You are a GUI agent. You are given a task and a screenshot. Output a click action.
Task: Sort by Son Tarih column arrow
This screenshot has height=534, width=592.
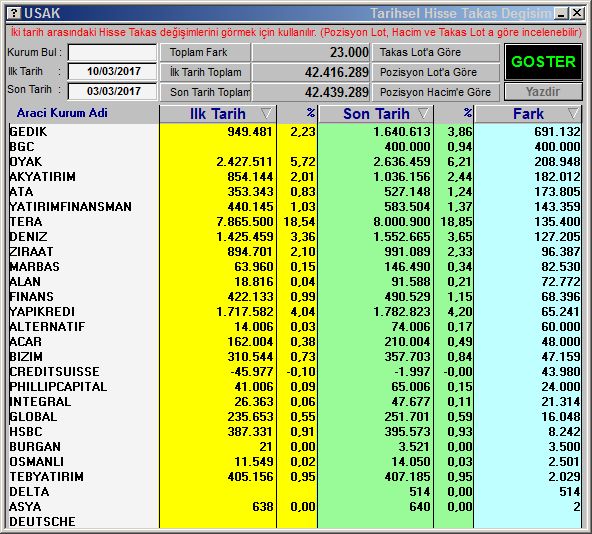423,113
